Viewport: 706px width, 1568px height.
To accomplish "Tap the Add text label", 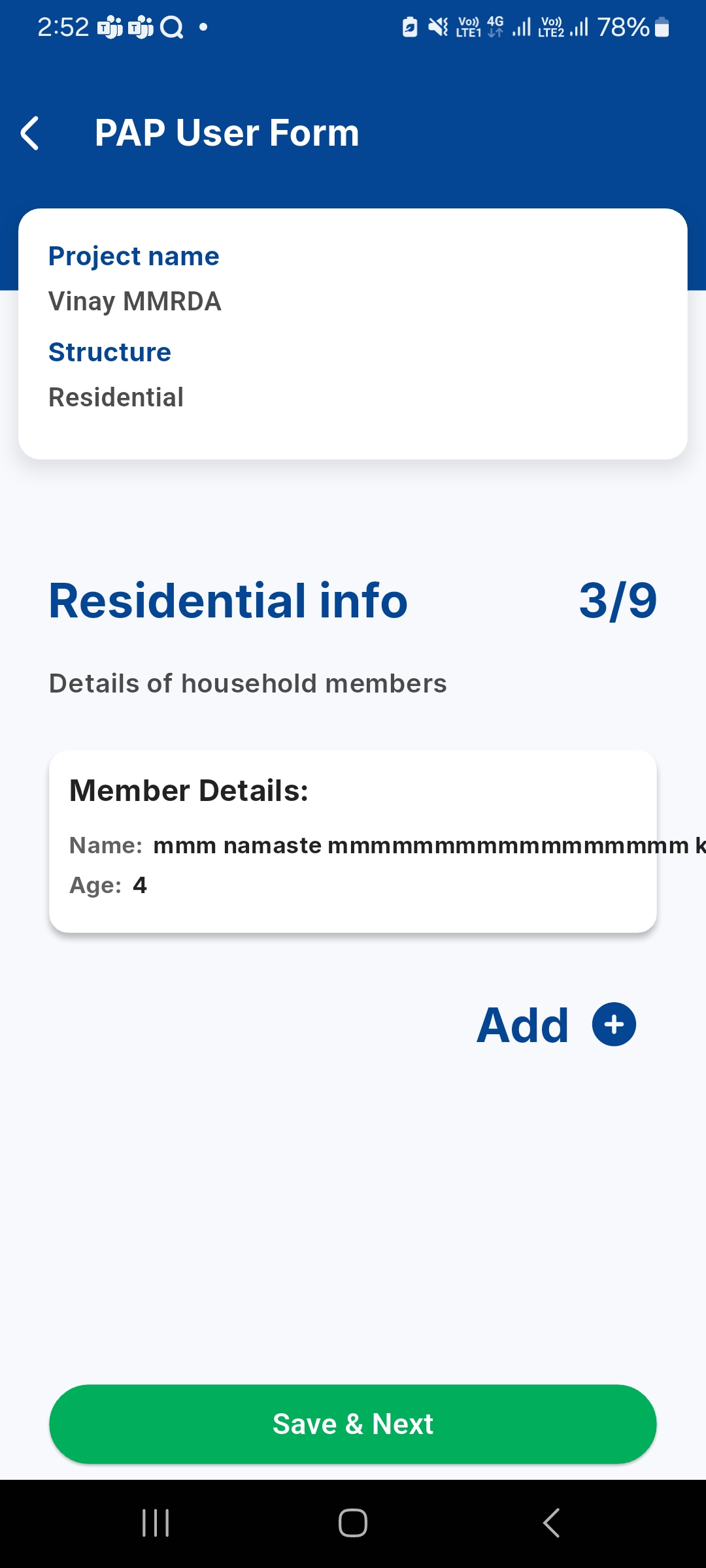I will coord(522,1025).
